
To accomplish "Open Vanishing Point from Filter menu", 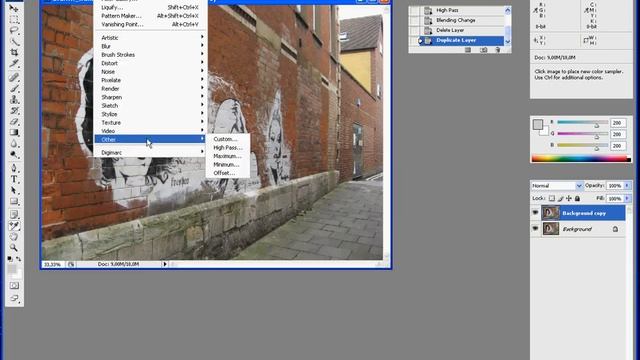I will 150,24.
